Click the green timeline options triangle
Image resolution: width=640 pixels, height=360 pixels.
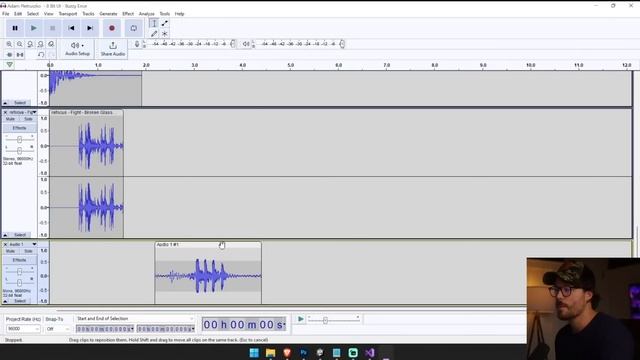pyautogui.click(x=9, y=65)
